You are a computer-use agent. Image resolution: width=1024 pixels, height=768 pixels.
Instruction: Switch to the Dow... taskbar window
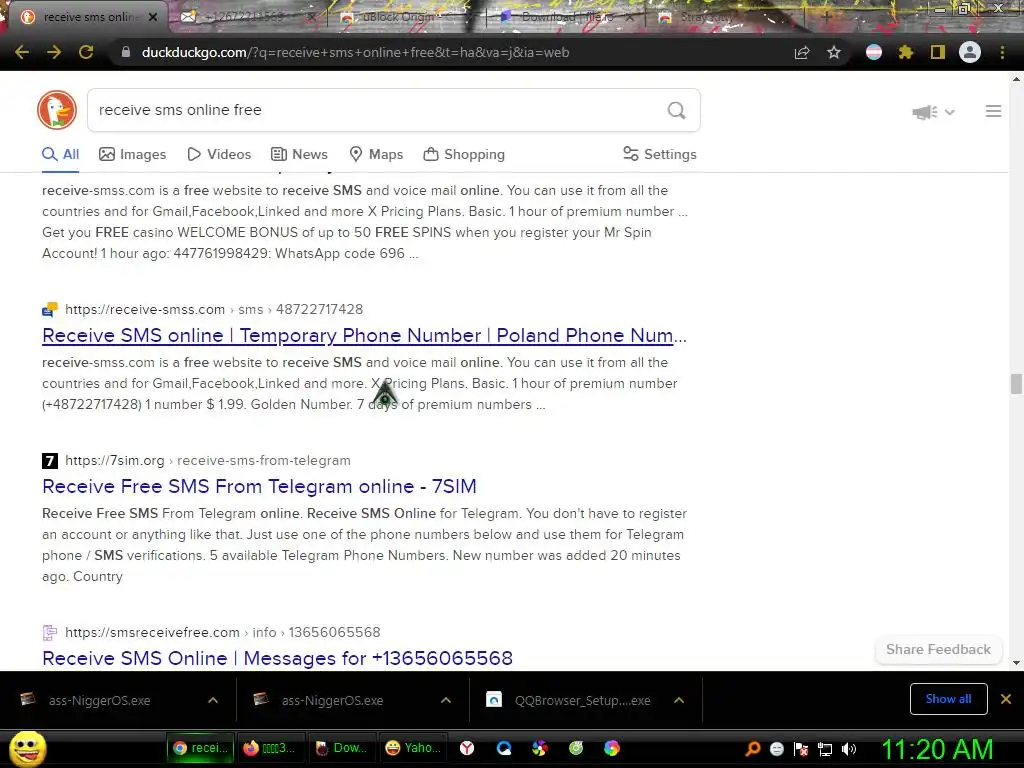click(x=340, y=748)
